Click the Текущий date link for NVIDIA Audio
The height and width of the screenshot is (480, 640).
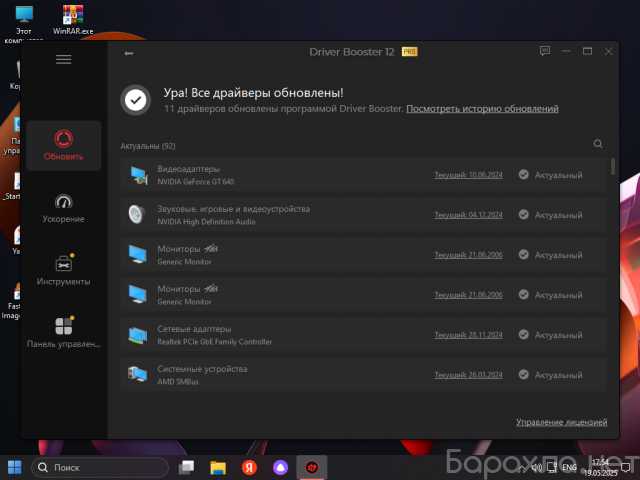(468, 215)
